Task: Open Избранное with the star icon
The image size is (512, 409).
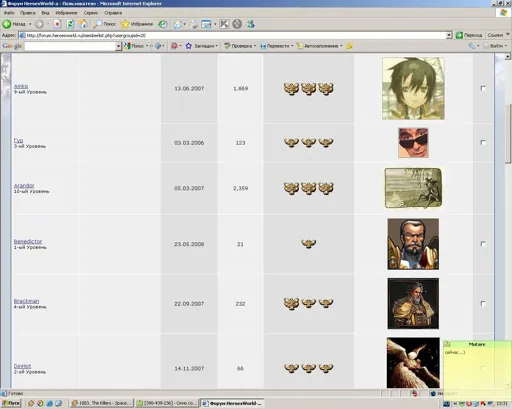Action: [x=137, y=24]
